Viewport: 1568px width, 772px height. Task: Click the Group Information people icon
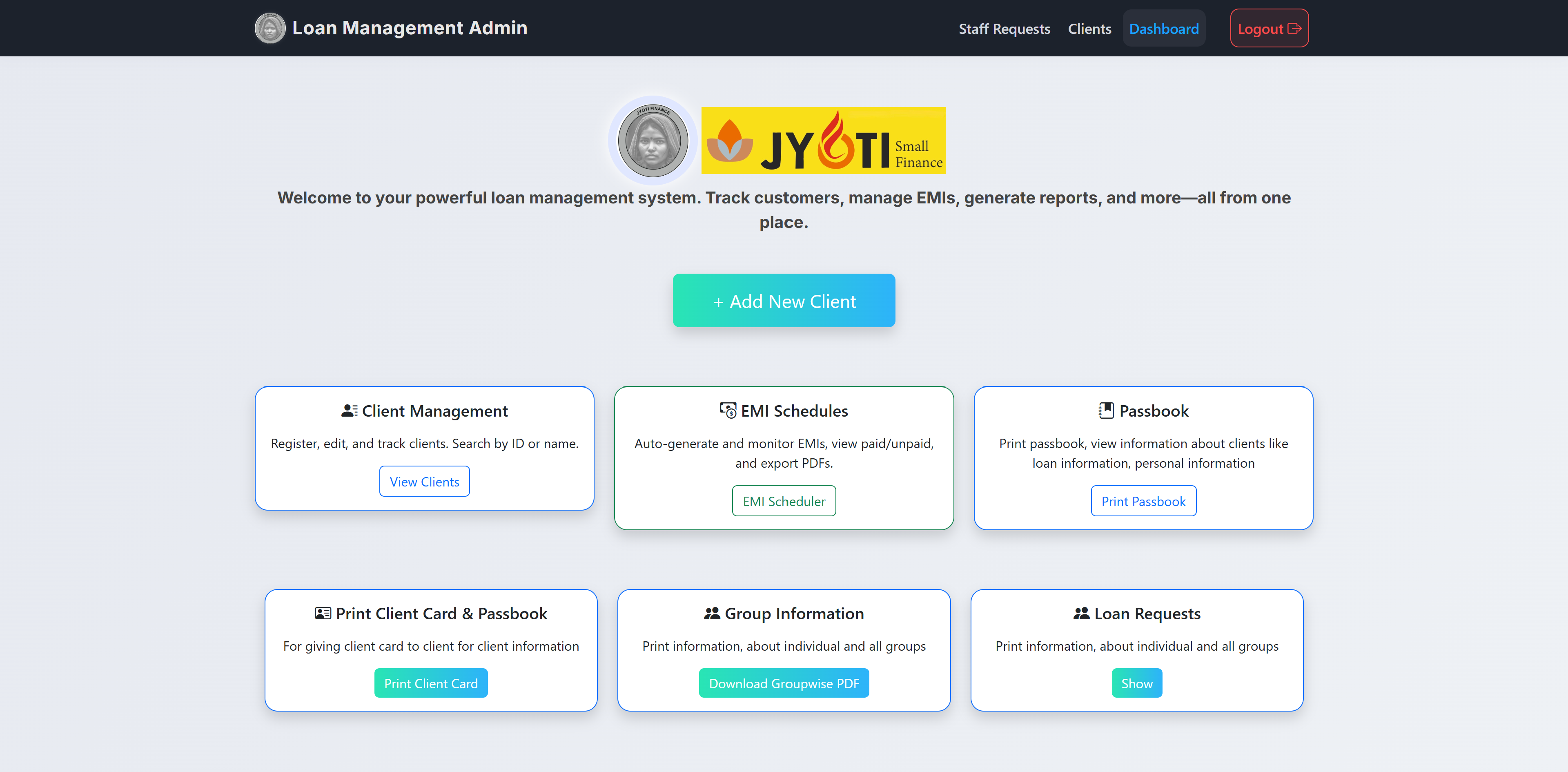pos(712,613)
